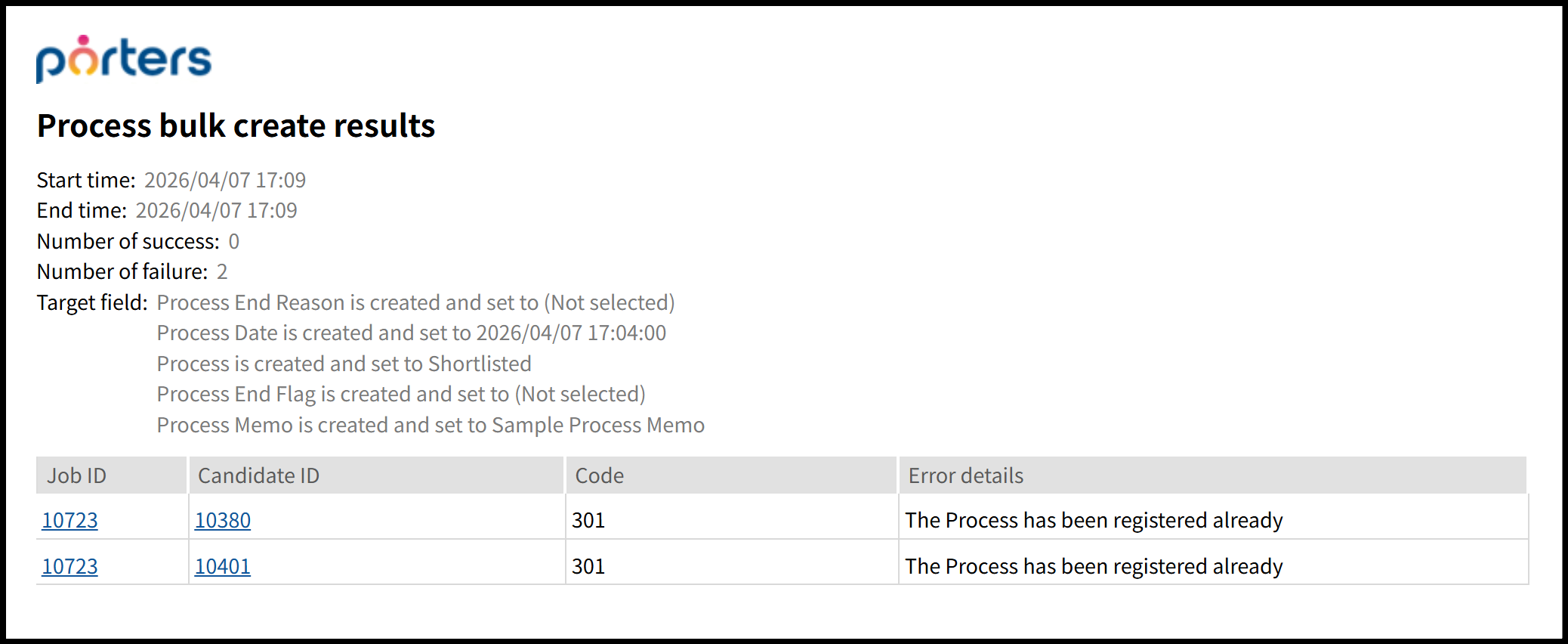Click the Code column header
The image size is (1568, 644).
tap(599, 475)
